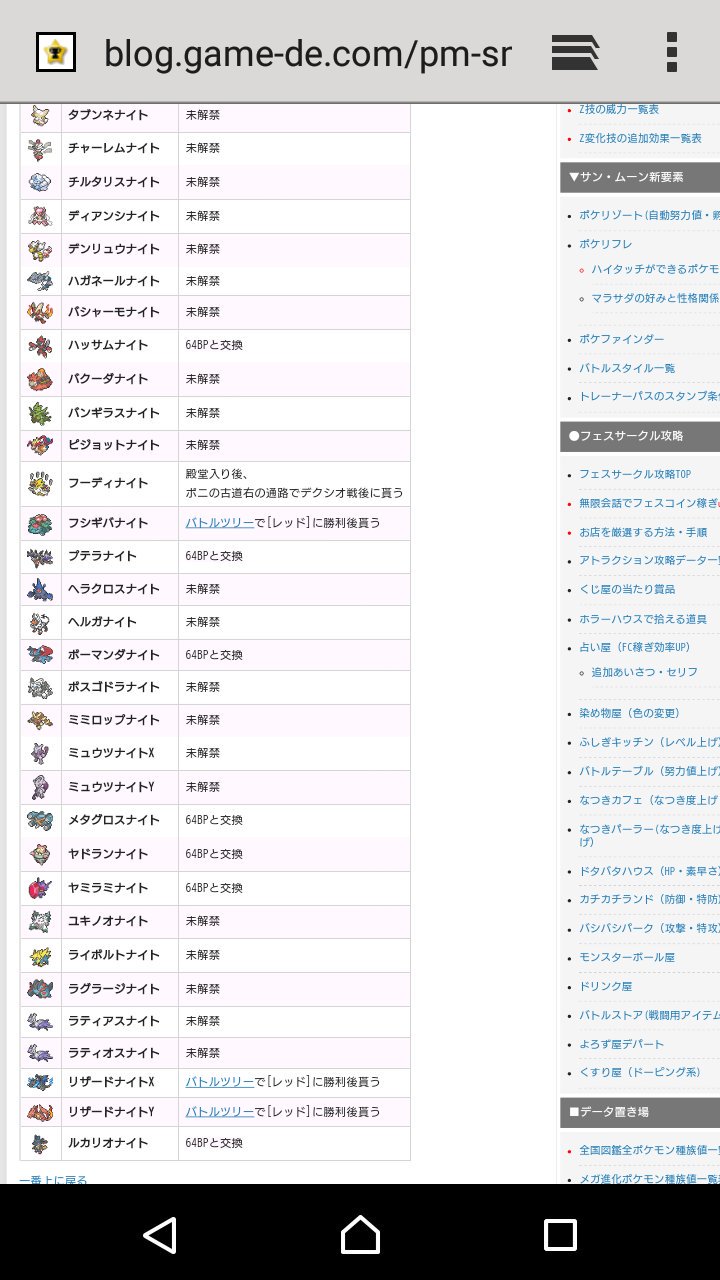Tap the sprite icon beside チルタリスナイト

click(40, 182)
